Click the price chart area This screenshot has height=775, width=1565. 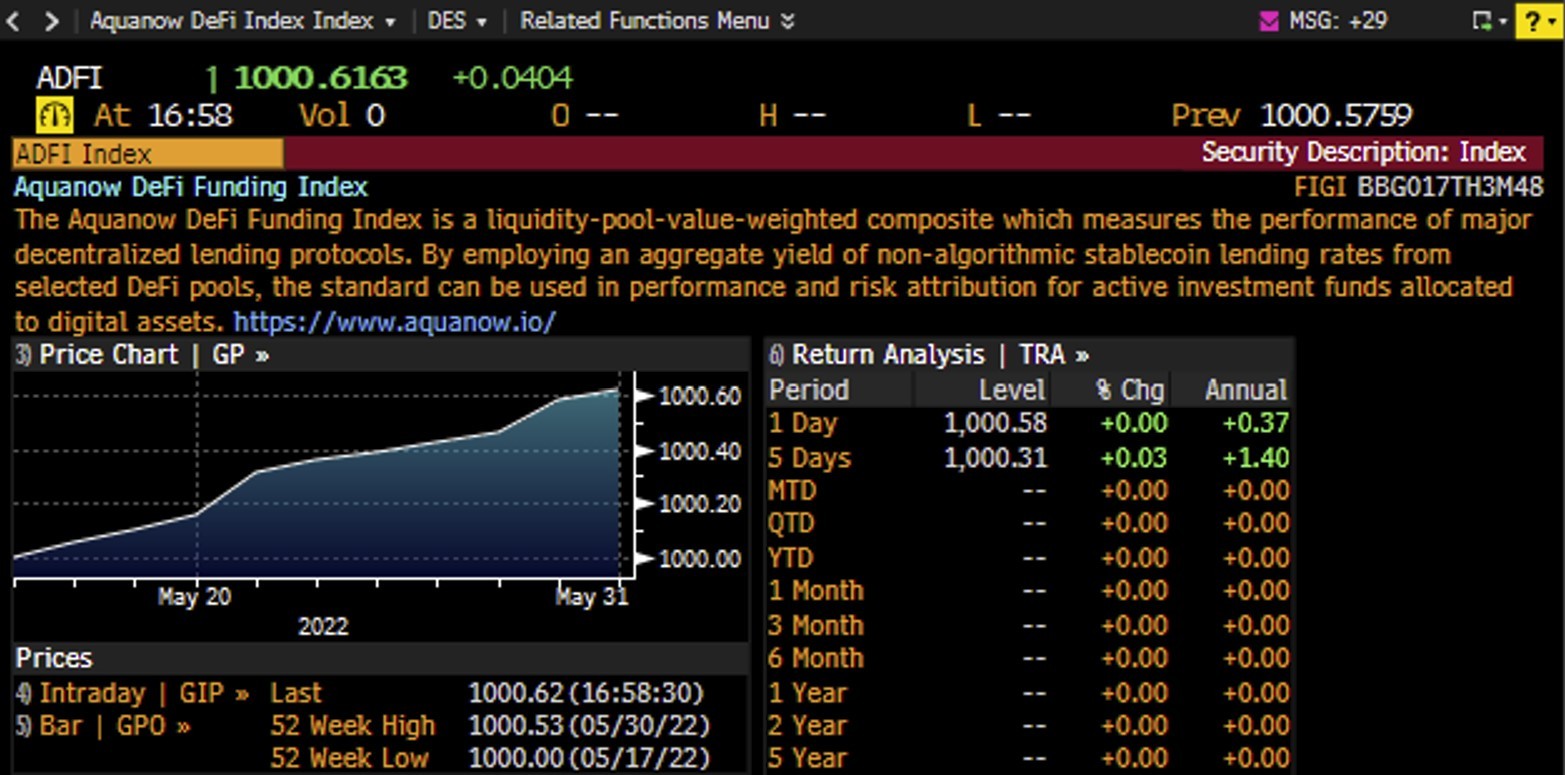tap(323, 475)
